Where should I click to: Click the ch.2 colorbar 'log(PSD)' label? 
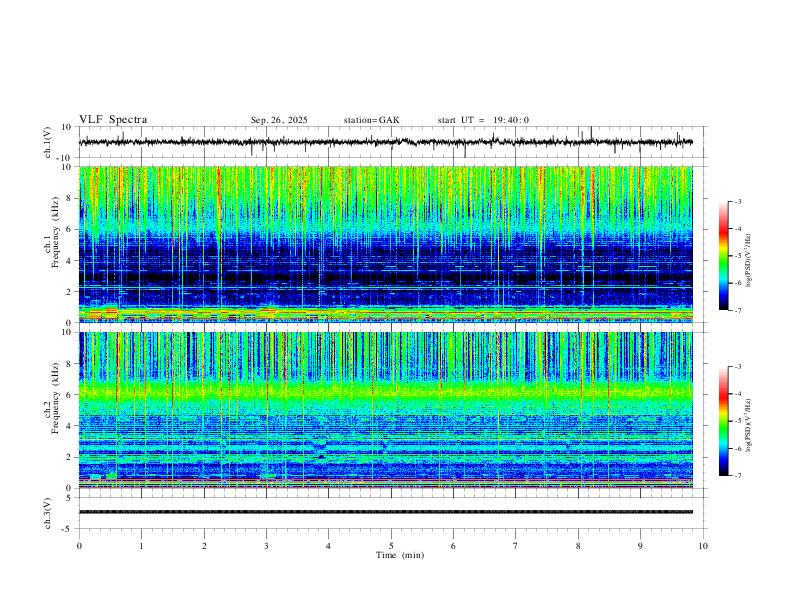(x=749, y=426)
